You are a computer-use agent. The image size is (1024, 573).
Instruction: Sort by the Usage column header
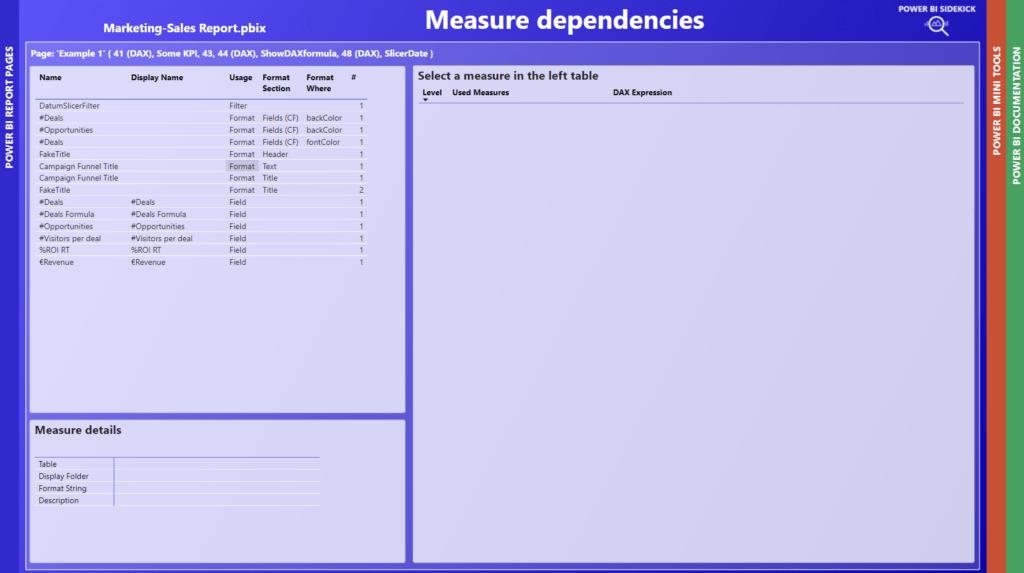pos(240,77)
